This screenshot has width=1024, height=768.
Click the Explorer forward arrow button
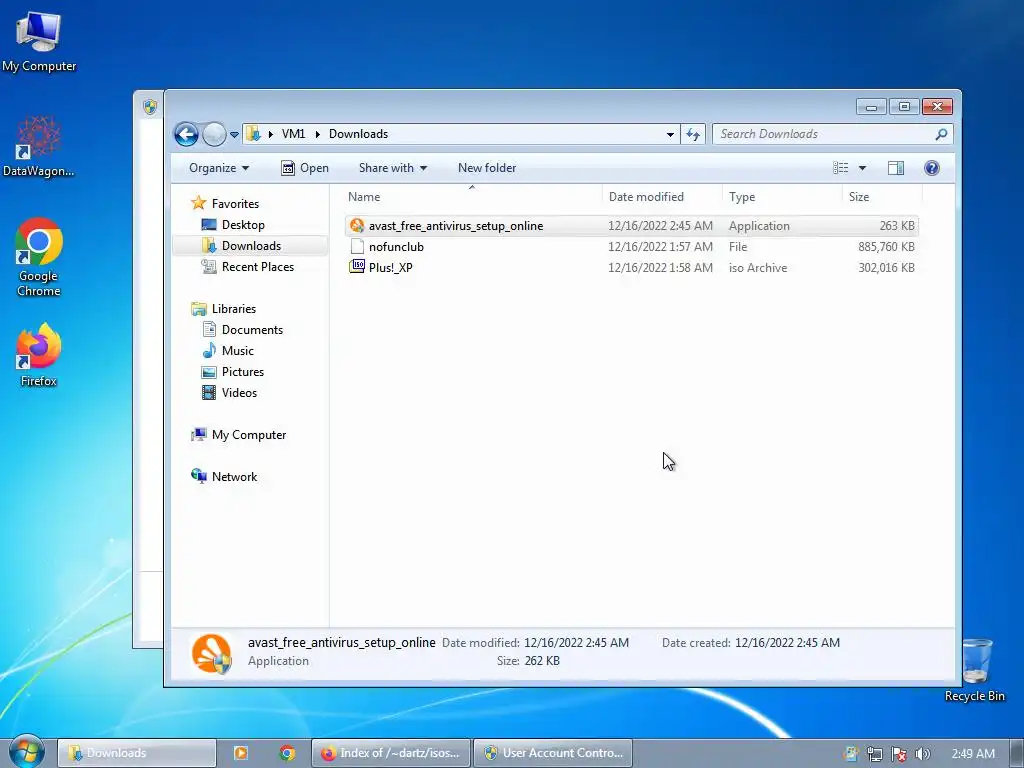[214, 135]
